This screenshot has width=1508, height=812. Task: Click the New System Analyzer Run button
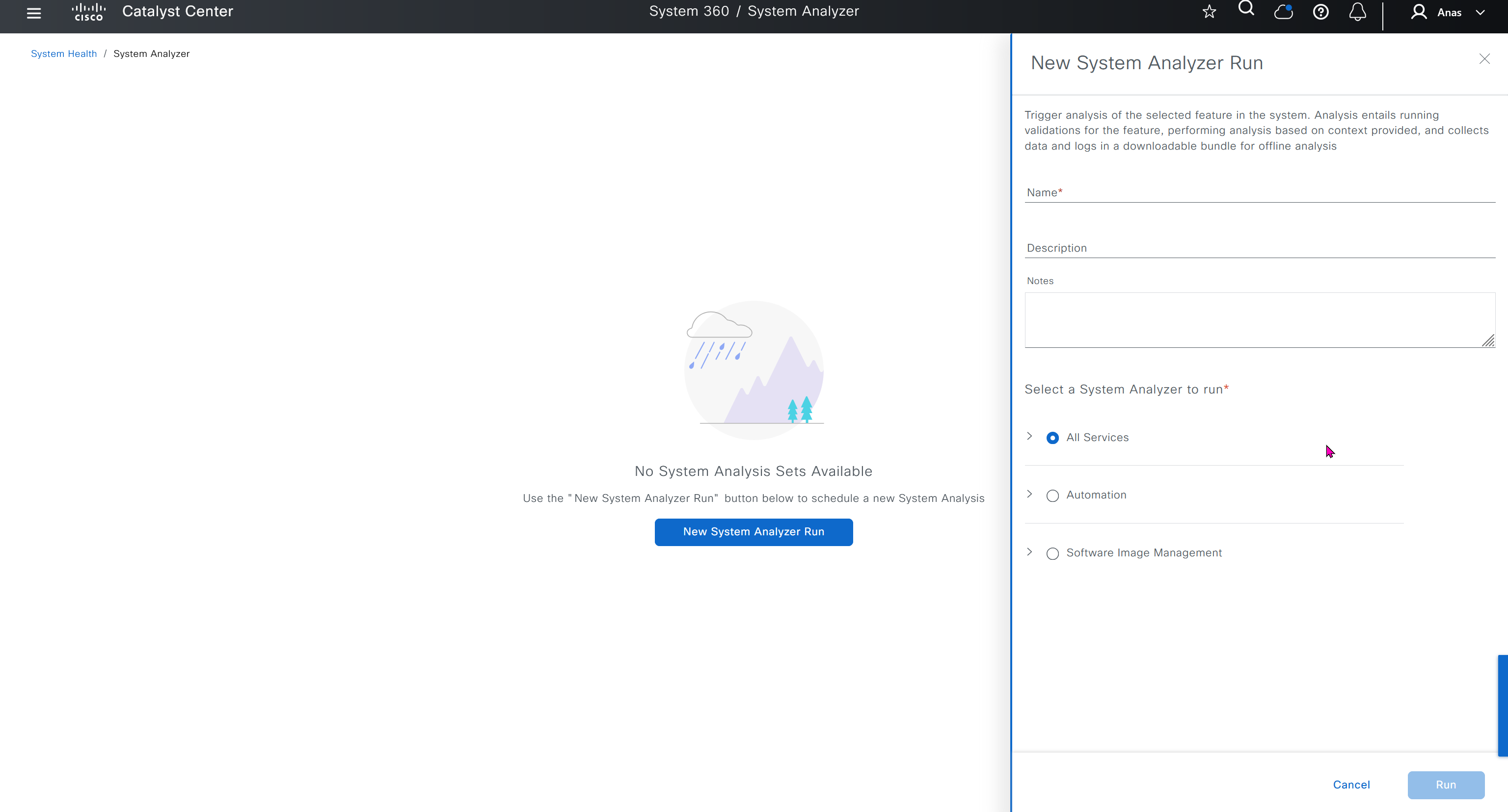pos(754,532)
